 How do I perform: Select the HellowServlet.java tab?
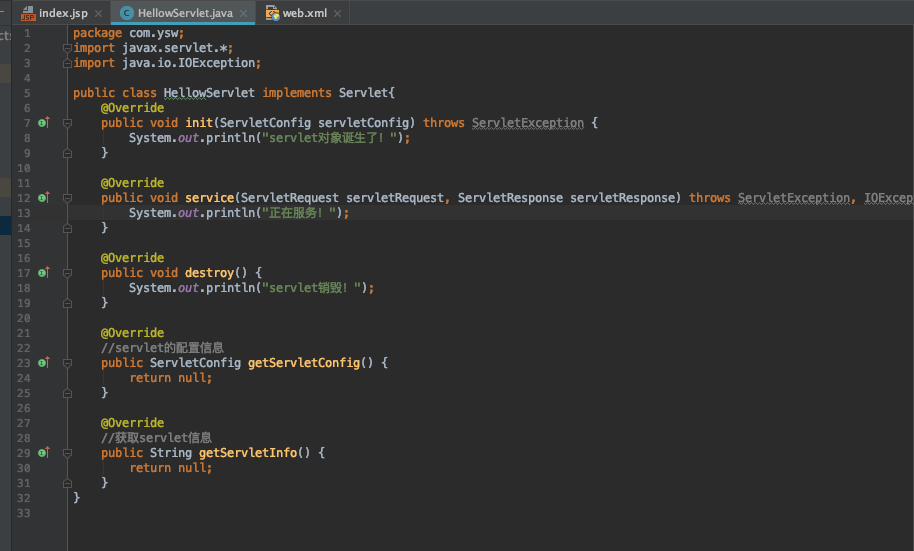click(x=185, y=13)
